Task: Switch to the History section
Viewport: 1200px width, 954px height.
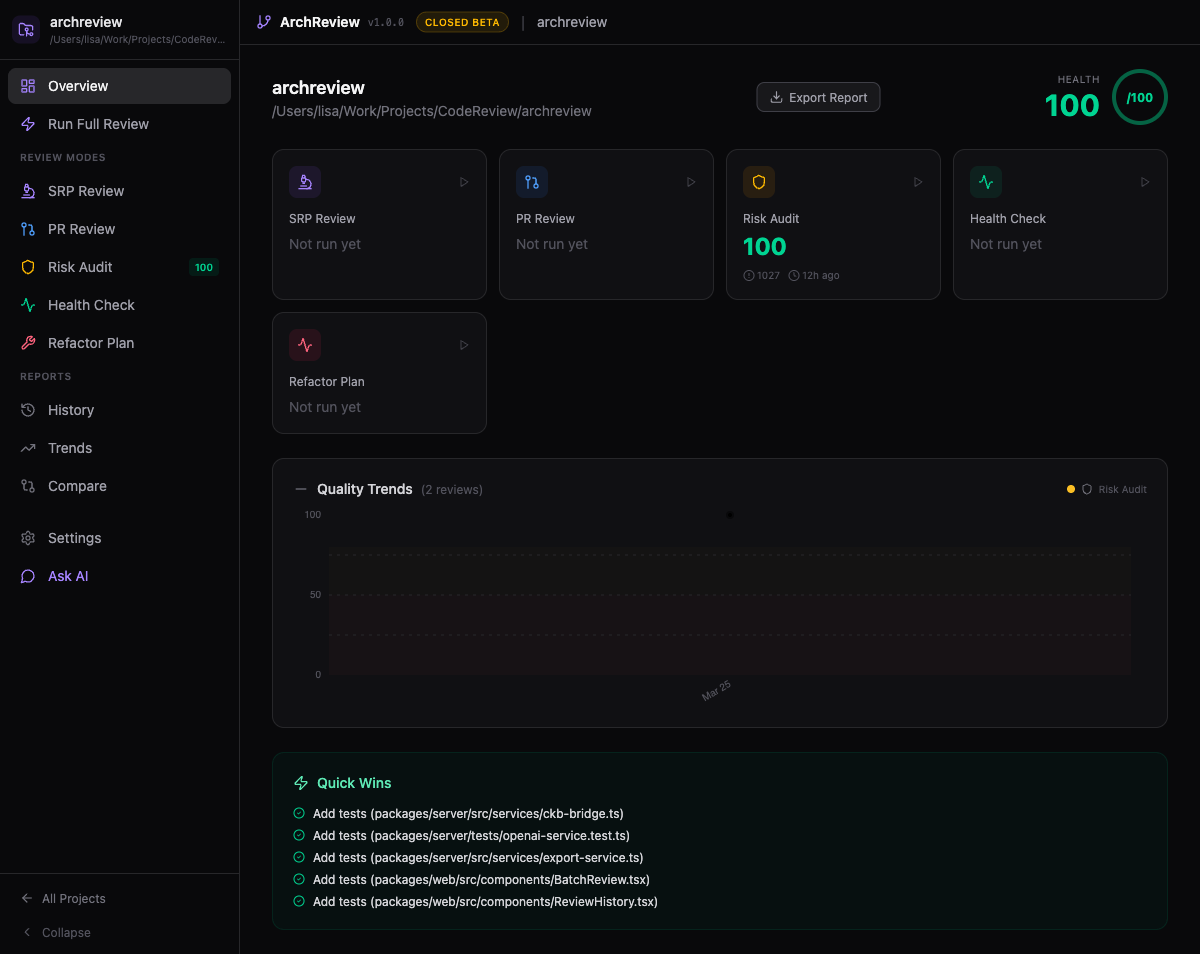Action: tap(69, 410)
